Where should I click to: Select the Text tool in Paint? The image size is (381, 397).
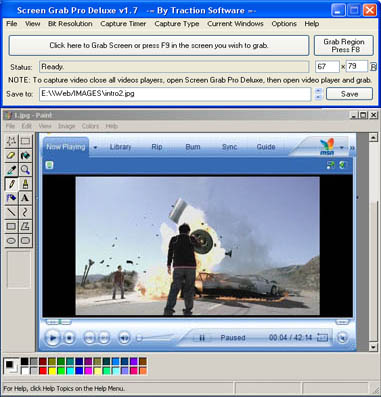point(25,198)
